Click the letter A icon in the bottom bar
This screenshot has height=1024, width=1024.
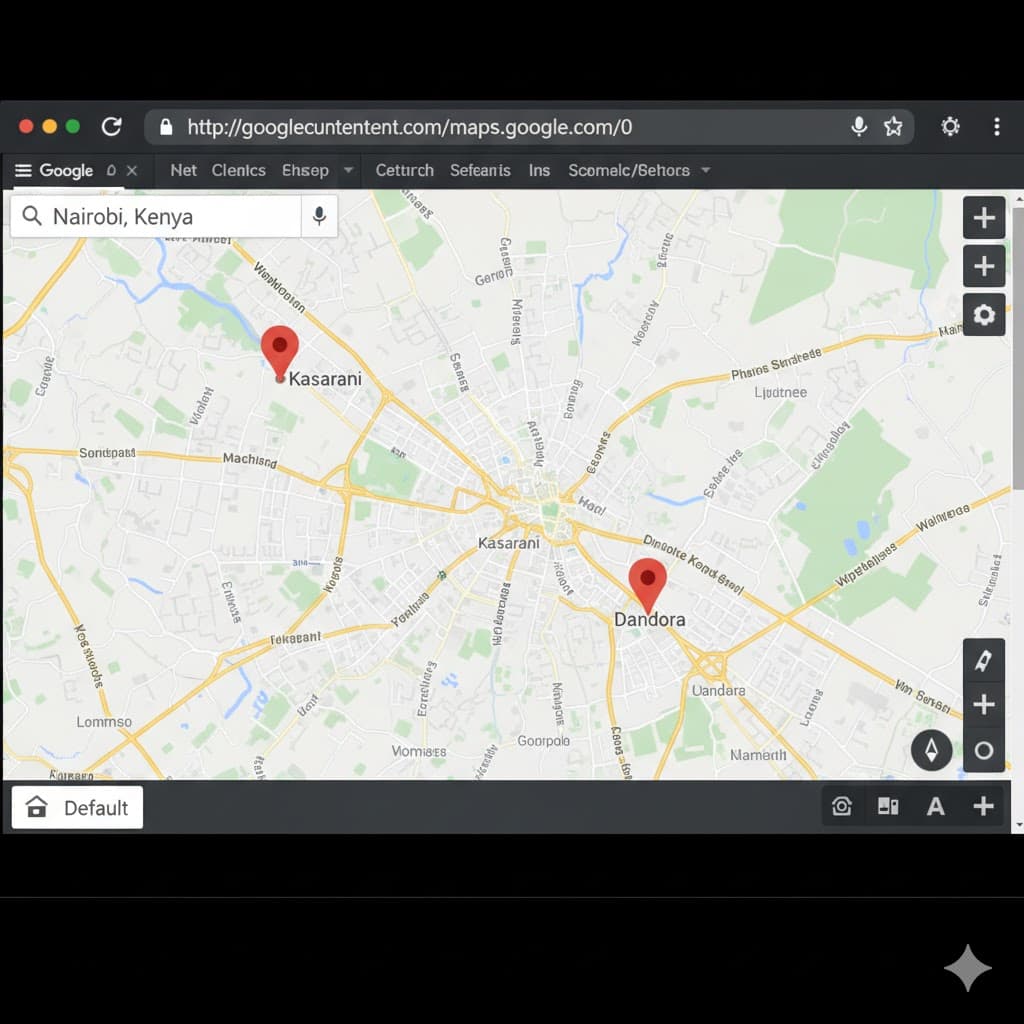pyautogui.click(x=935, y=807)
